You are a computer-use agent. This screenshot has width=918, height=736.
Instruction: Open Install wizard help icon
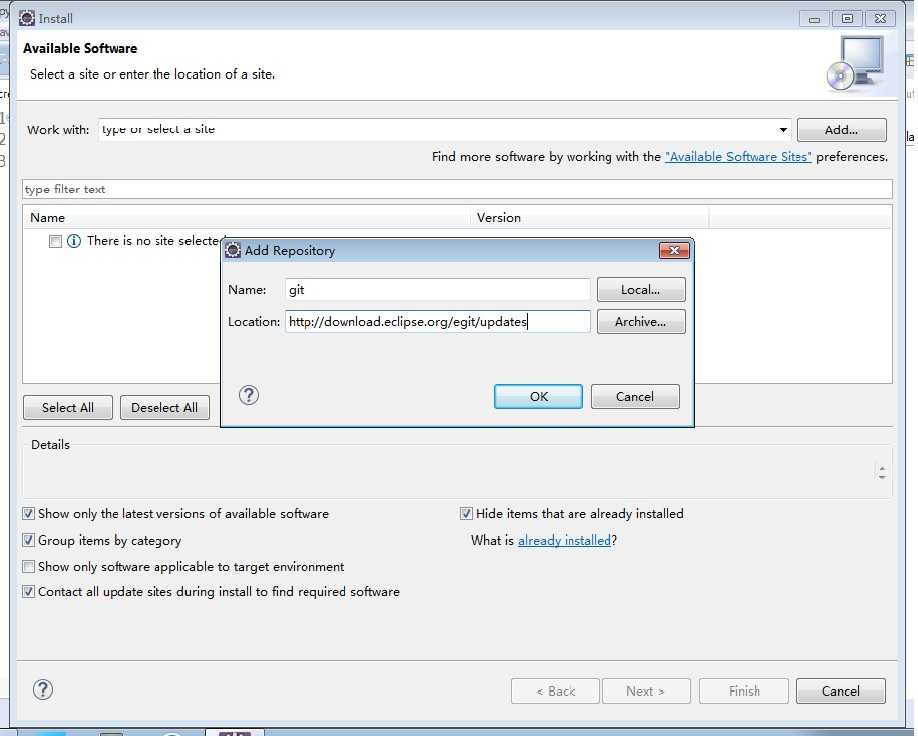43,690
